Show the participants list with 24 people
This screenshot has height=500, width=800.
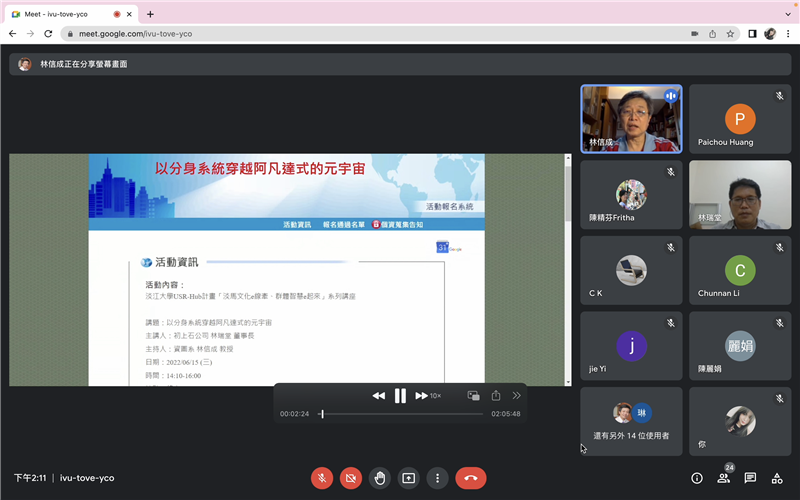[723, 478]
